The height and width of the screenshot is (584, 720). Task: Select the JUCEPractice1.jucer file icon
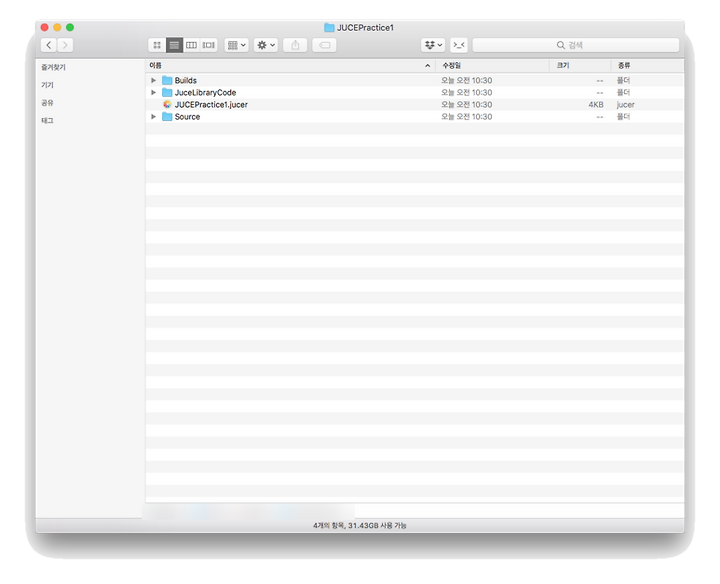[x=167, y=105]
